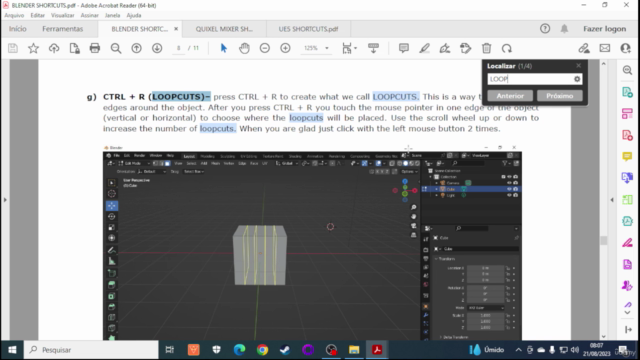Image resolution: width=640 pixels, height=360 pixels.
Task: Show hidden system tray icons chevron
Action: click(518, 350)
